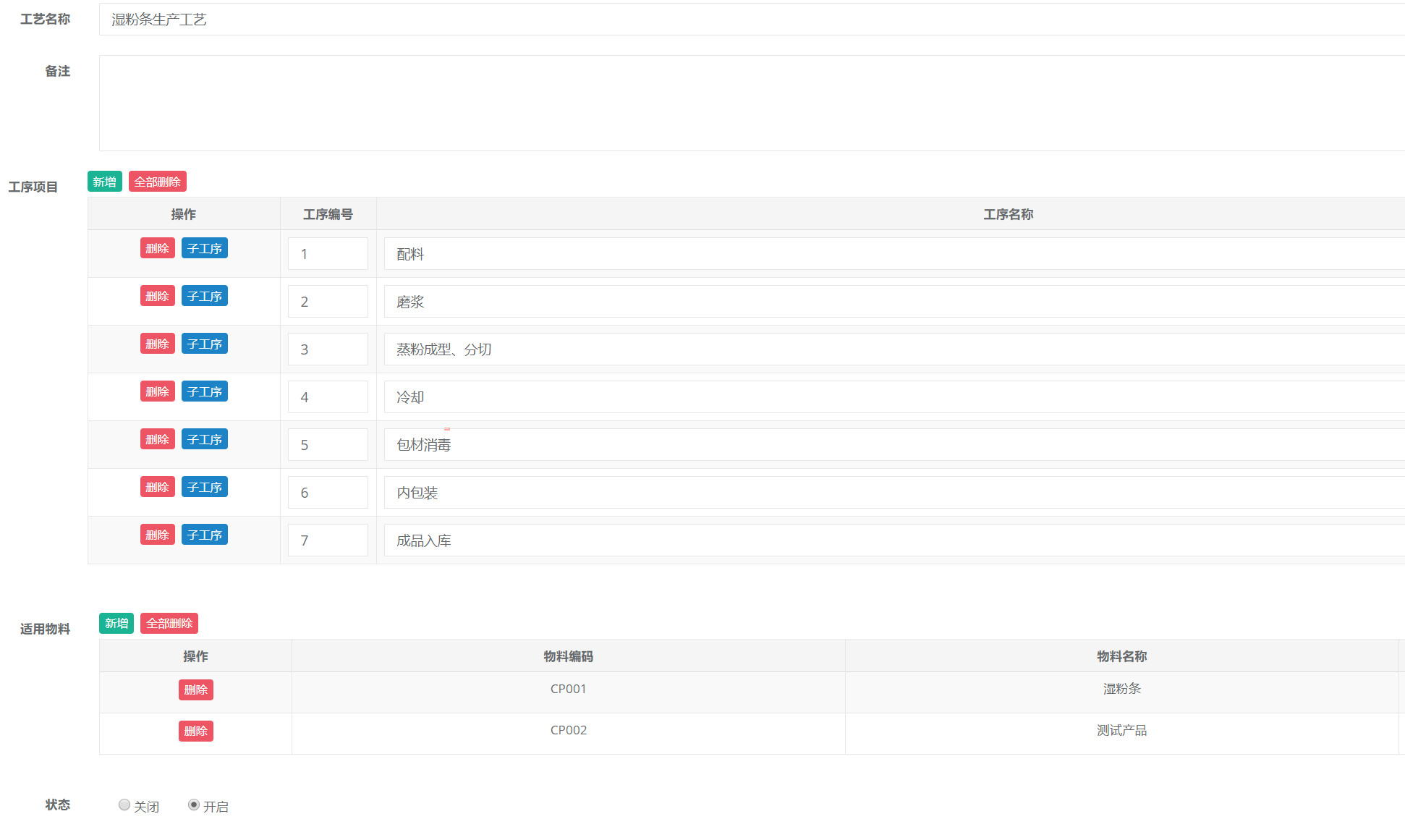Delete the 配料 process row
This screenshot has width=1405, height=840.
tap(157, 248)
